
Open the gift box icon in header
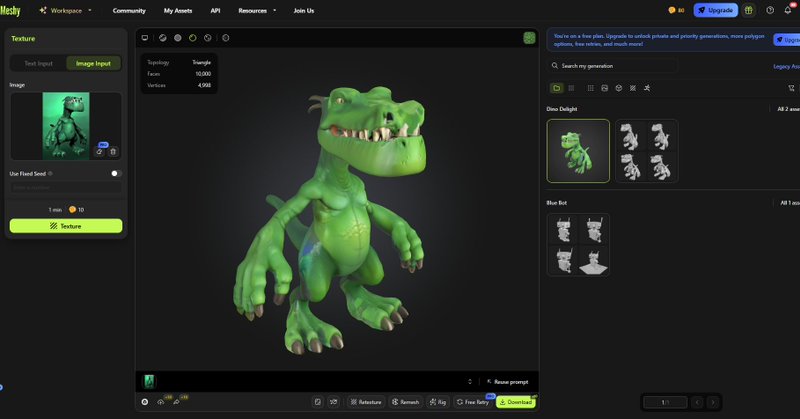point(748,10)
